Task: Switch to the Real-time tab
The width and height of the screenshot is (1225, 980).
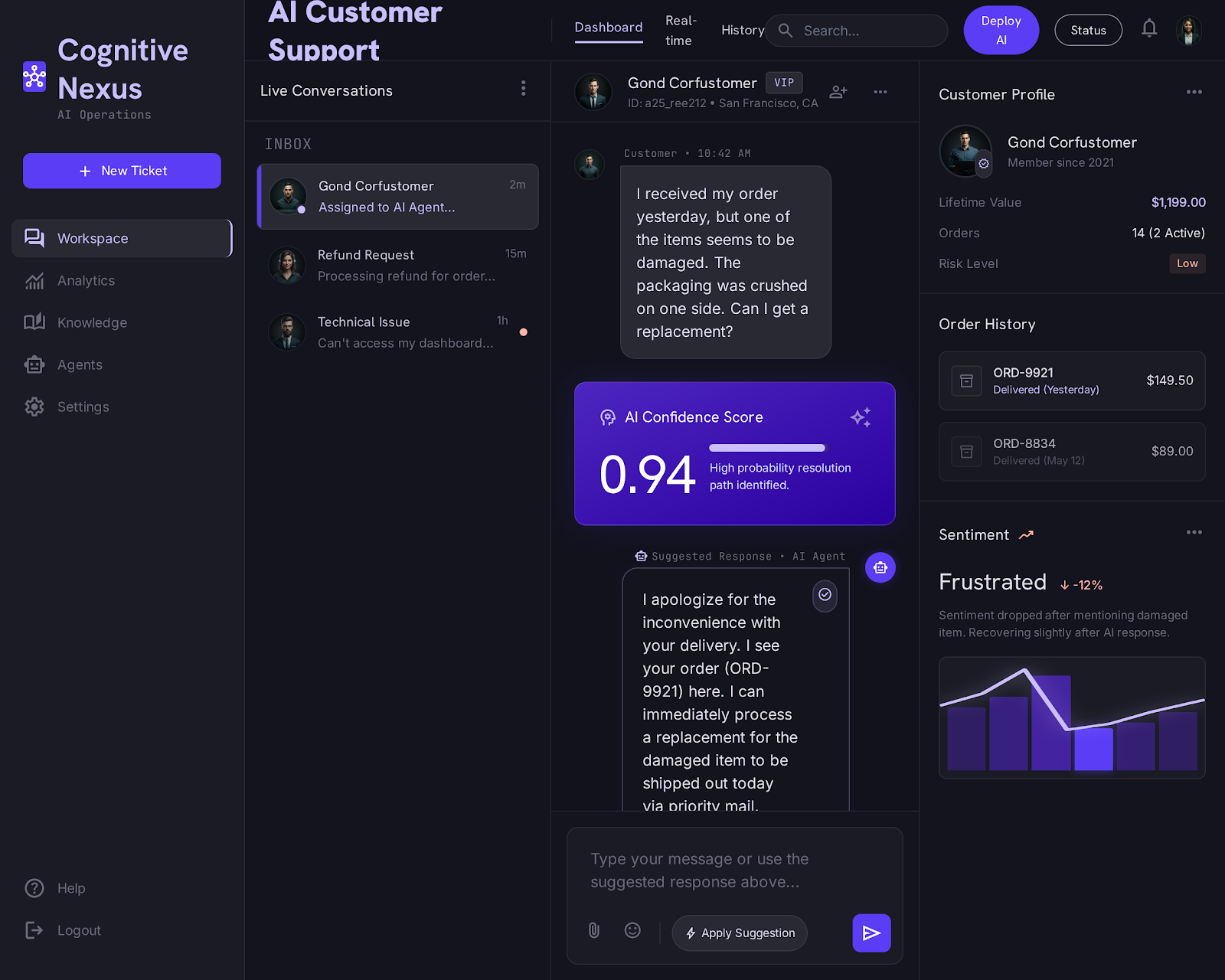Action: pyautogui.click(x=681, y=31)
